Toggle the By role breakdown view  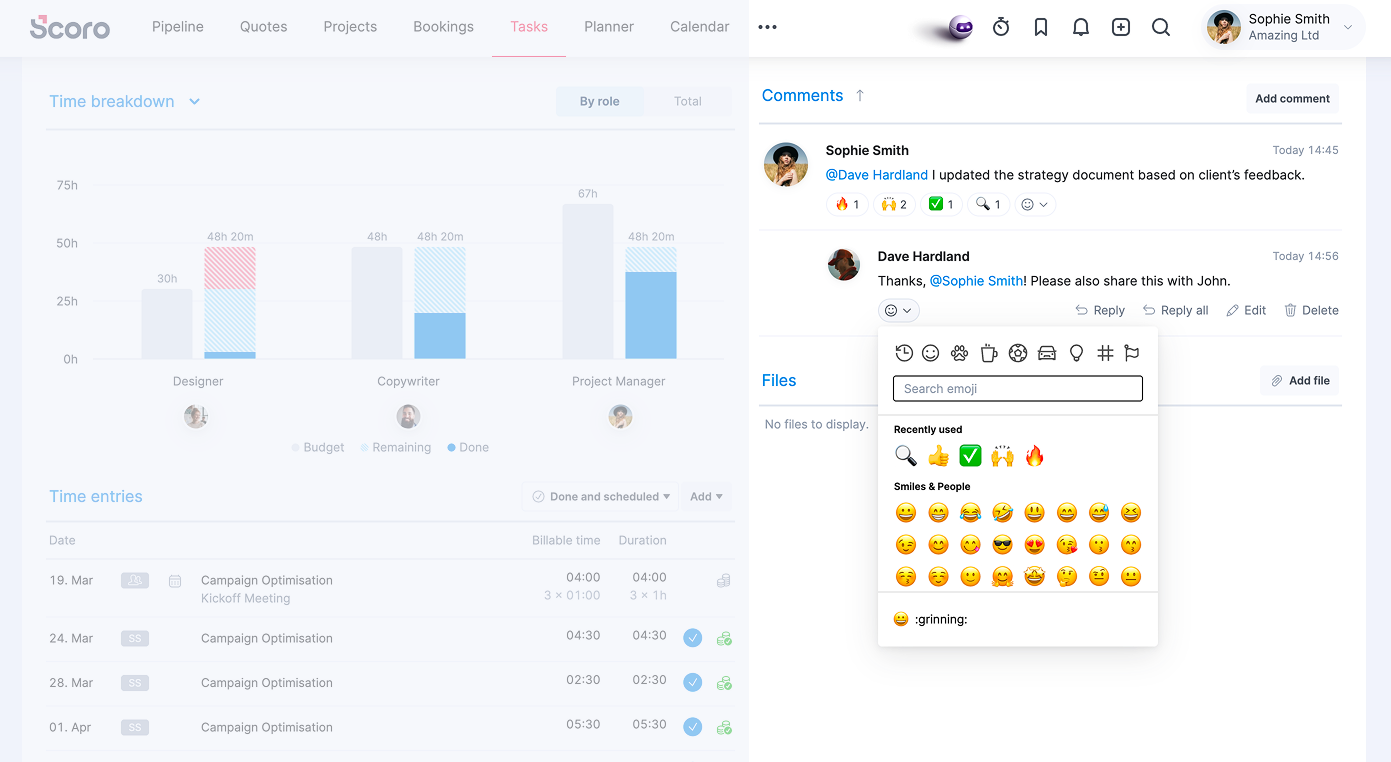click(x=600, y=101)
